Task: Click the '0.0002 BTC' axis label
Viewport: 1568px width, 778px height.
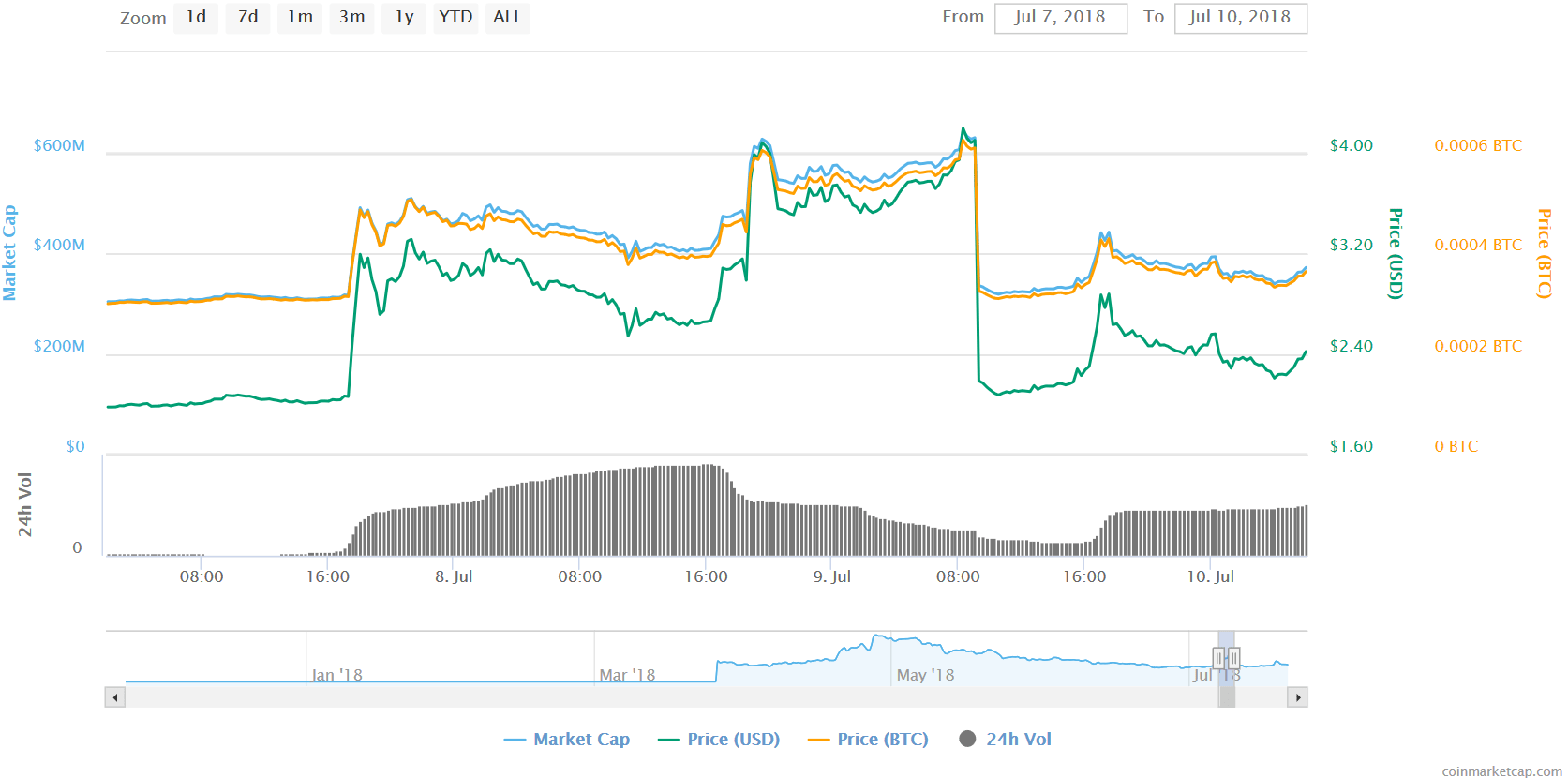Action: point(1478,346)
